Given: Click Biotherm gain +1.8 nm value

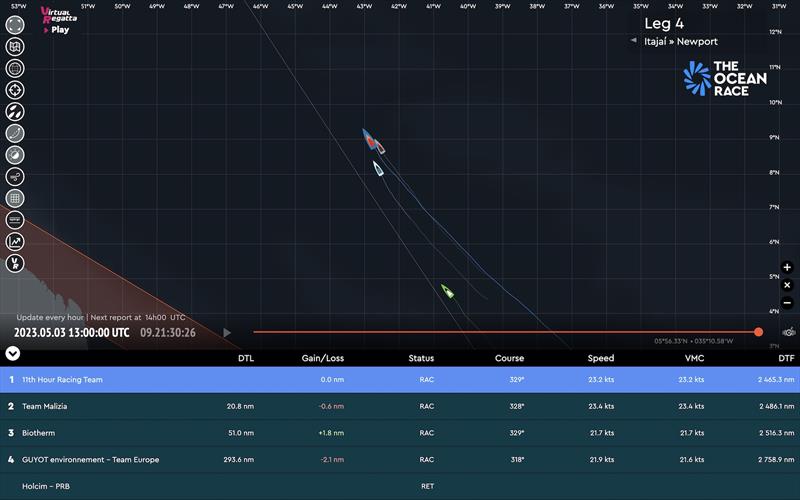Looking at the screenshot, I should [331, 433].
